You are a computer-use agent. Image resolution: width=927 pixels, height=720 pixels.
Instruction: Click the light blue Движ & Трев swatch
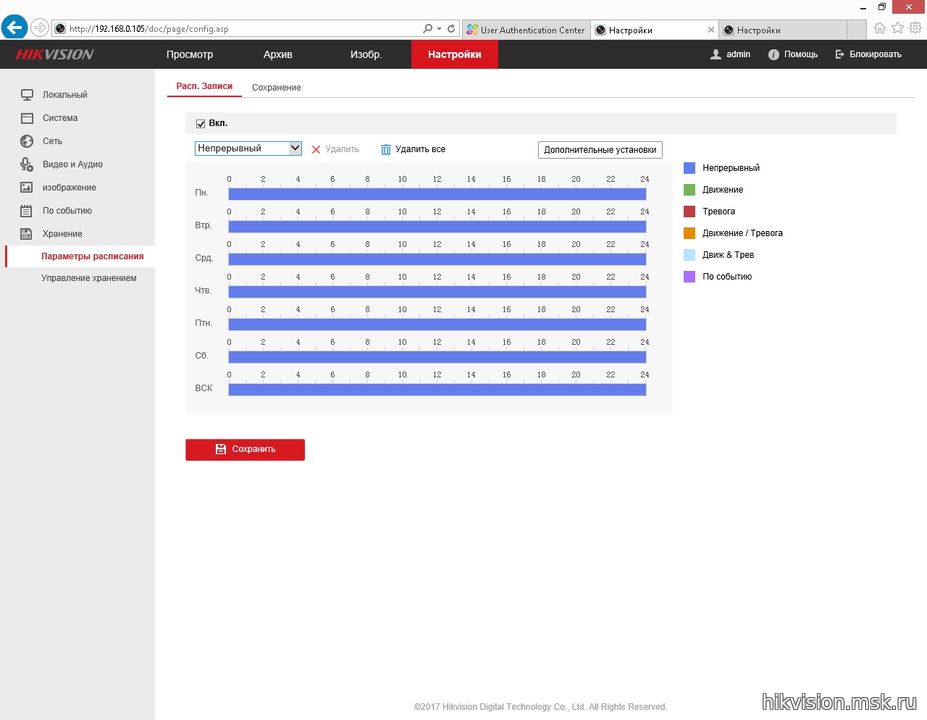[x=689, y=255]
